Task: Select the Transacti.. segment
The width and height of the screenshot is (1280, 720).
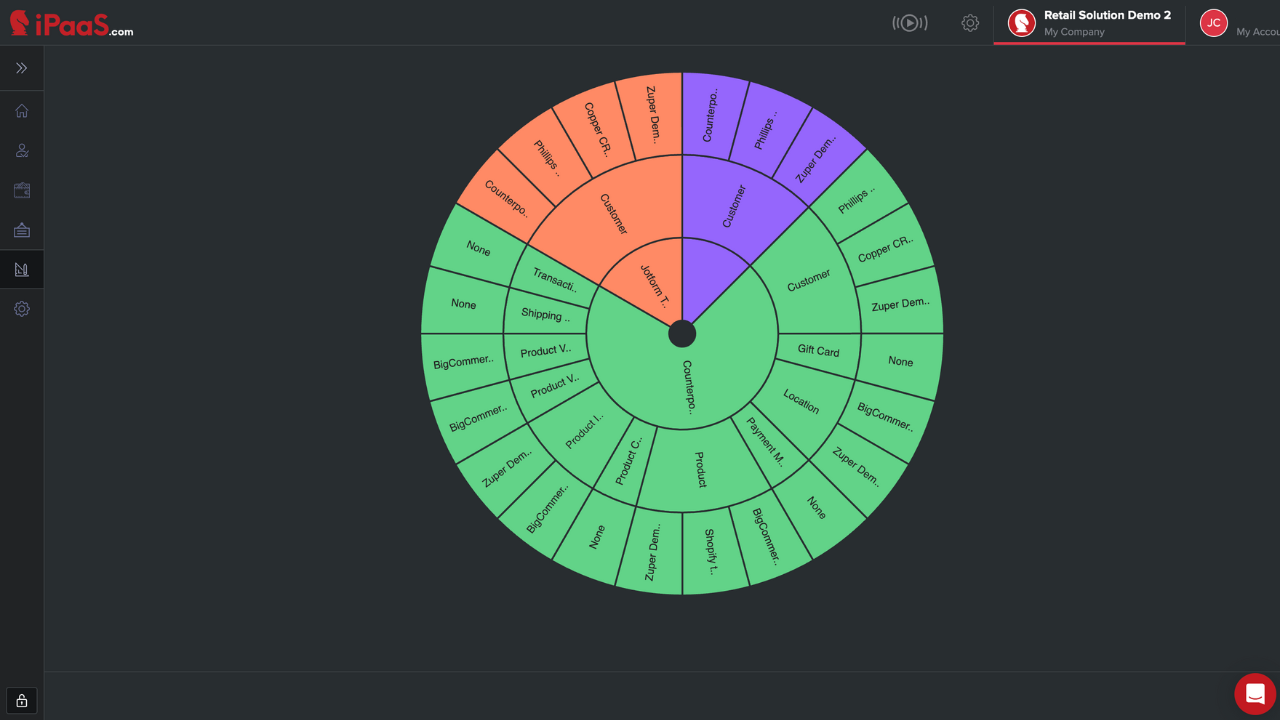Action: pyautogui.click(x=553, y=280)
